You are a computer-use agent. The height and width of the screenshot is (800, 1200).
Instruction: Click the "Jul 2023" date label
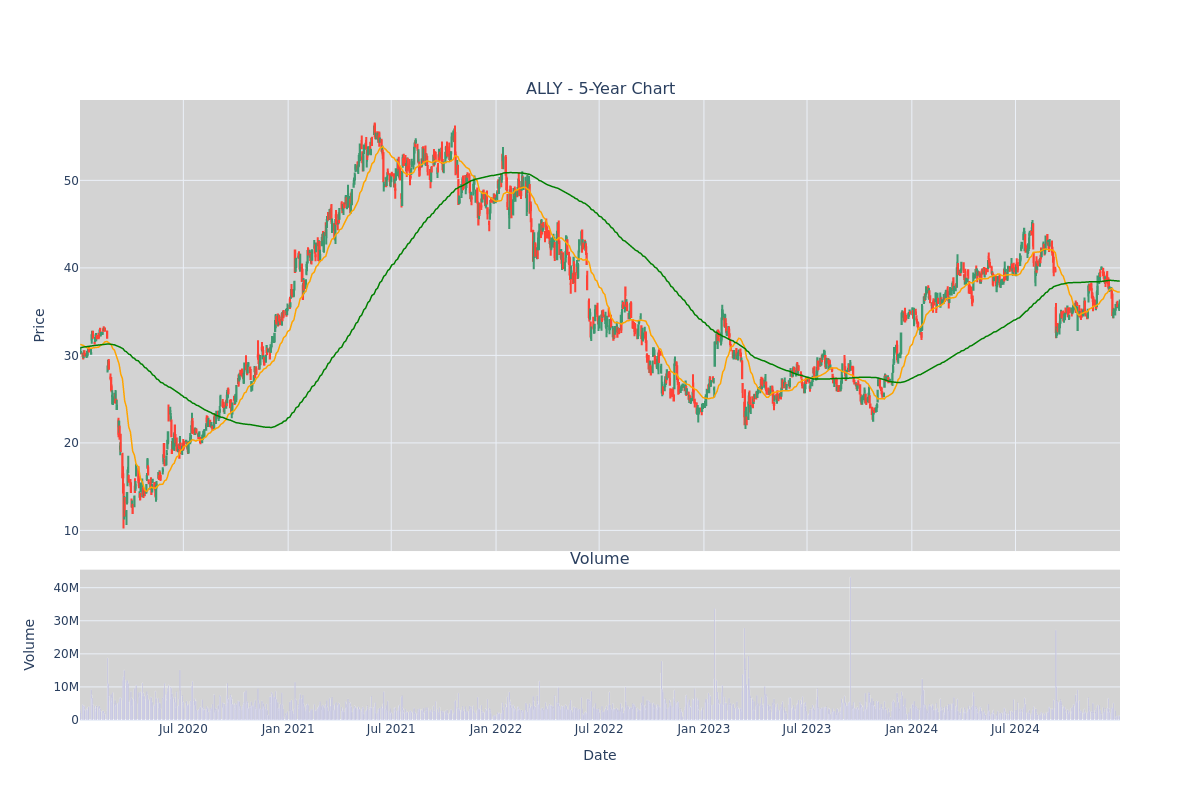[x=807, y=729]
